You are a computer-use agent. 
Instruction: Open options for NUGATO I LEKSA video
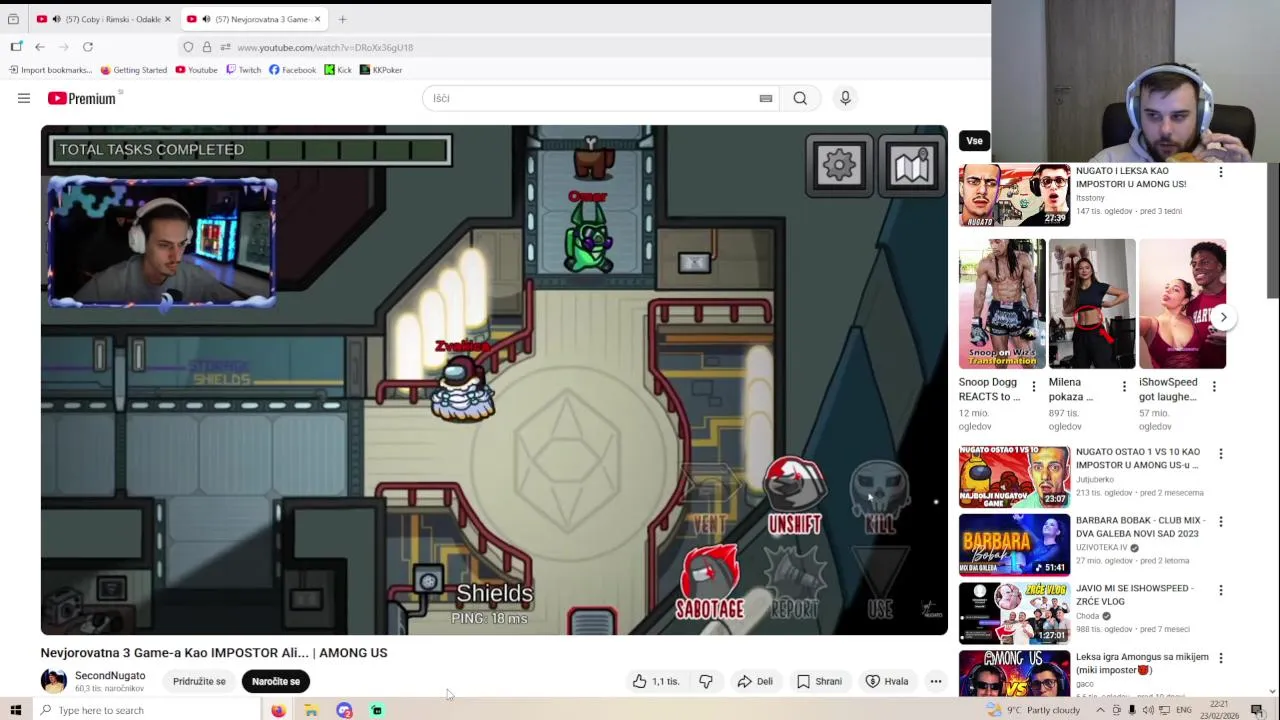(x=1220, y=172)
